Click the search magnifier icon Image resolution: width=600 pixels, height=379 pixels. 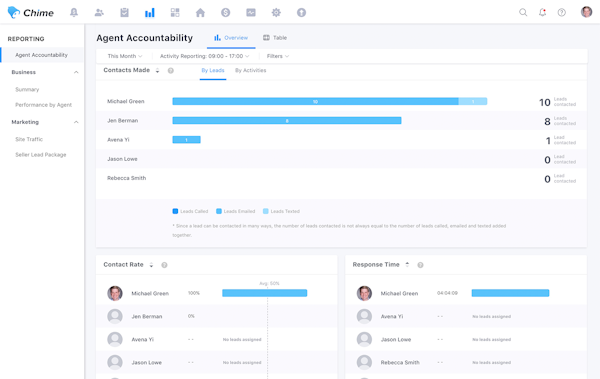(x=523, y=13)
